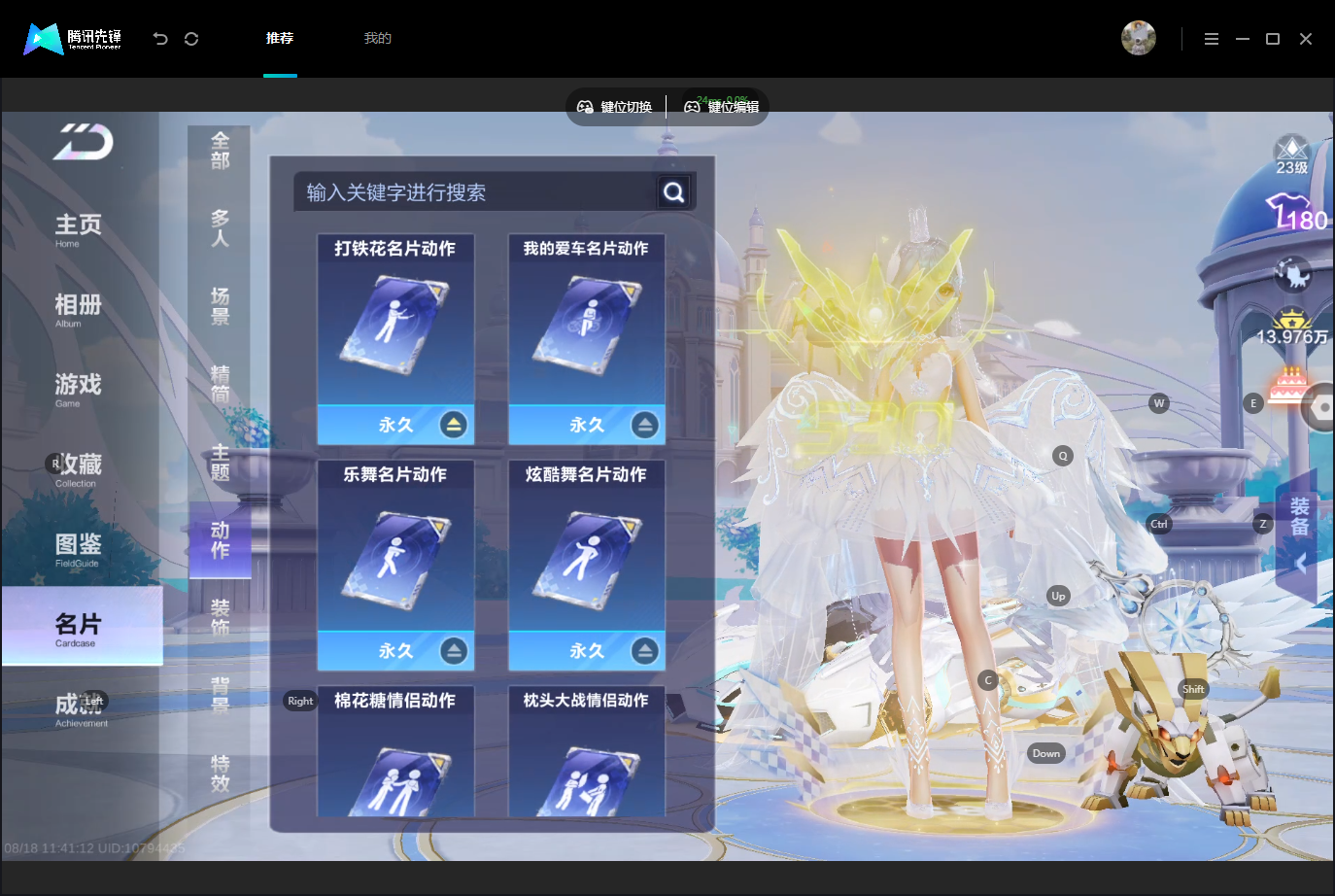Click the Q key overlay
This screenshot has height=896, width=1335.
[x=1063, y=456]
